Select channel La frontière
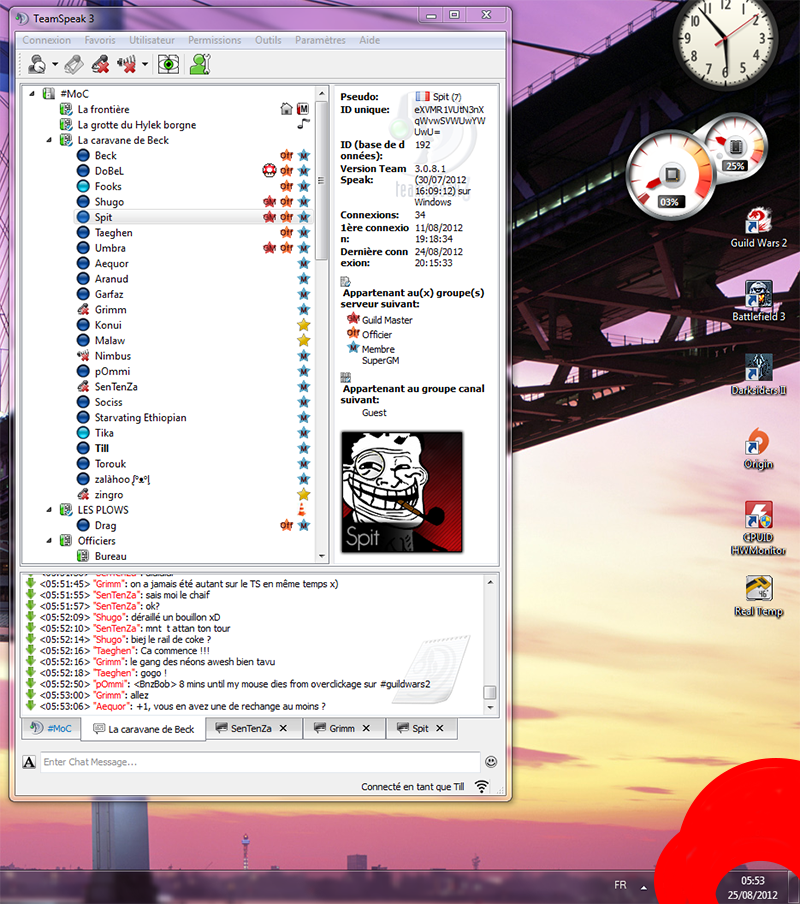Image resolution: width=800 pixels, height=904 pixels. [x=103, y=109]
